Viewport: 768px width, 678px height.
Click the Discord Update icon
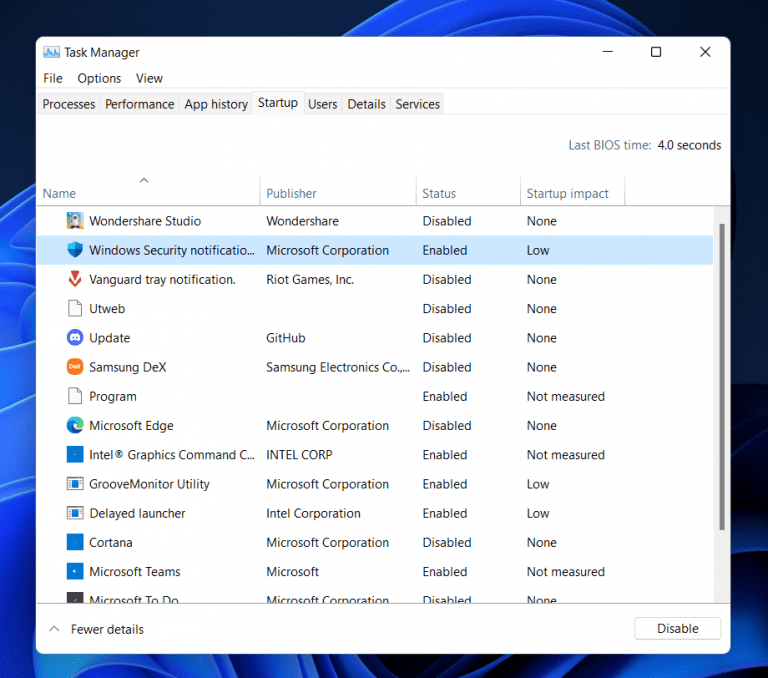(x=75, y=338)
